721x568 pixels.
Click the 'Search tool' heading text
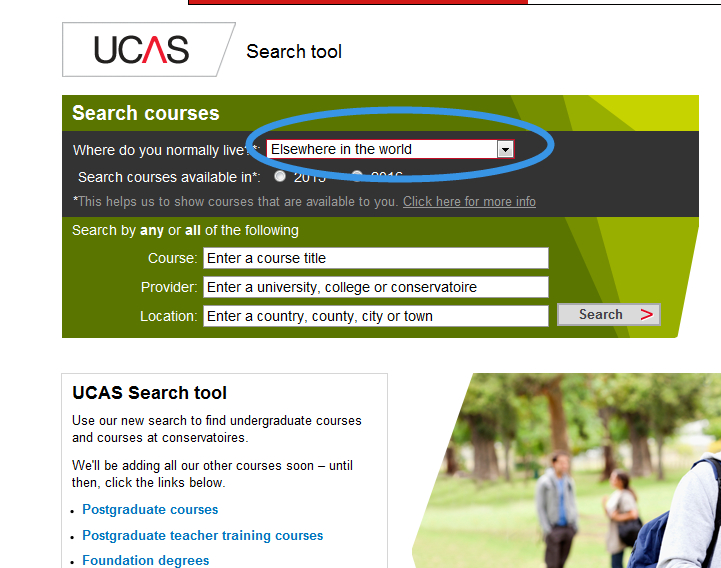click(294, 52)
